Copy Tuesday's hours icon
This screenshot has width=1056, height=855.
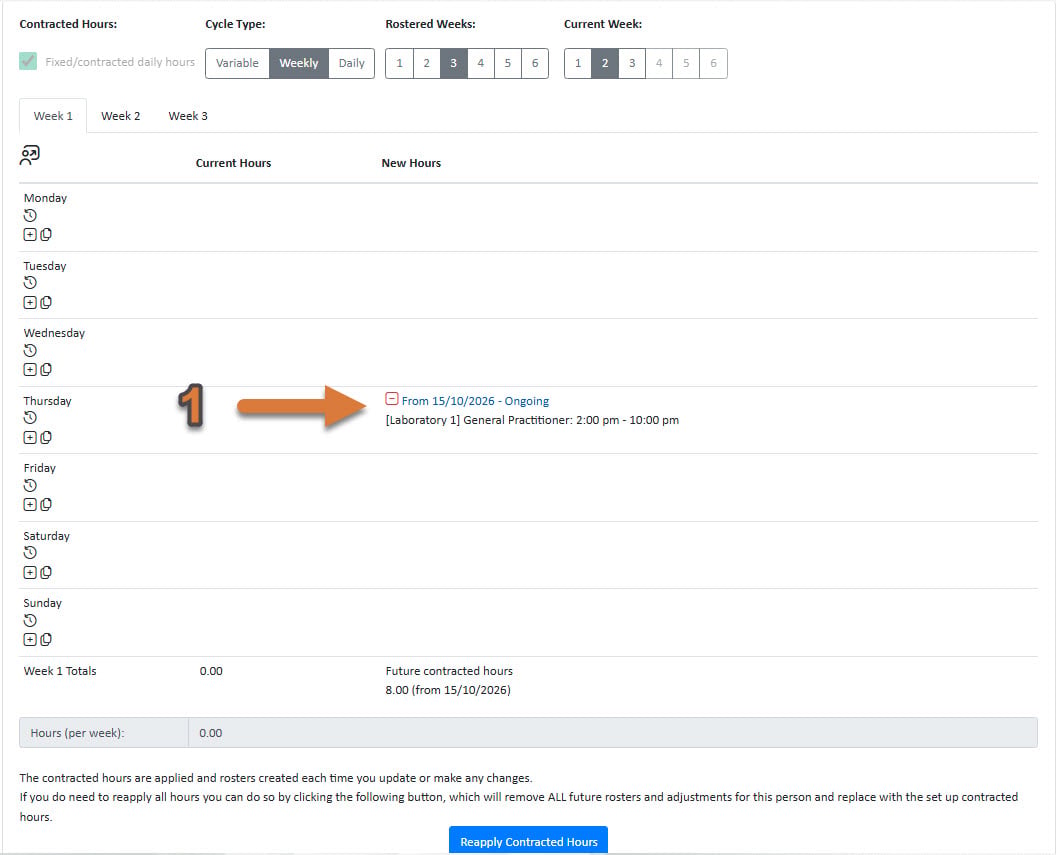tap(46, 302)
